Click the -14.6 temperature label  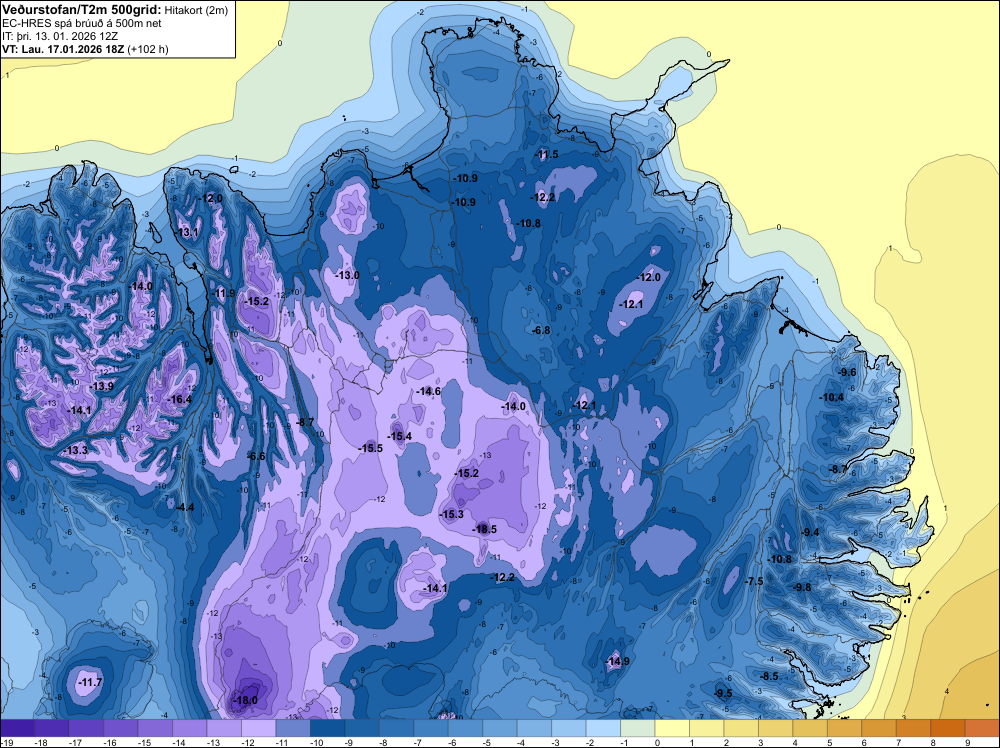coord(429,392)
